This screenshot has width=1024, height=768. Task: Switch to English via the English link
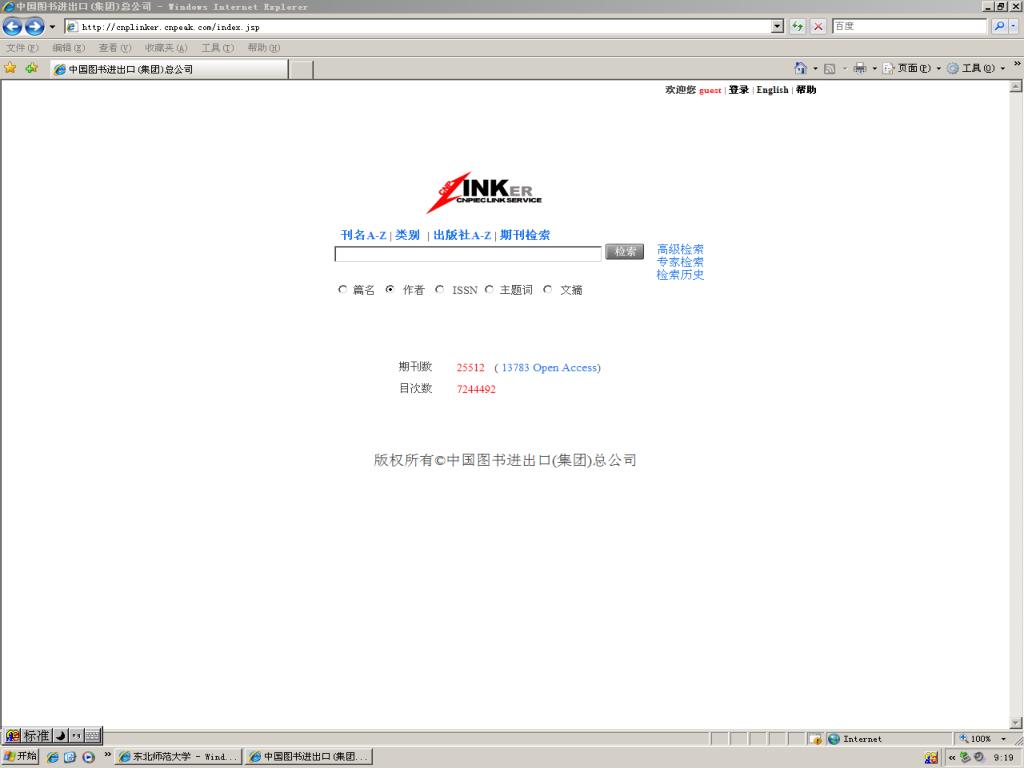[773, 90]
